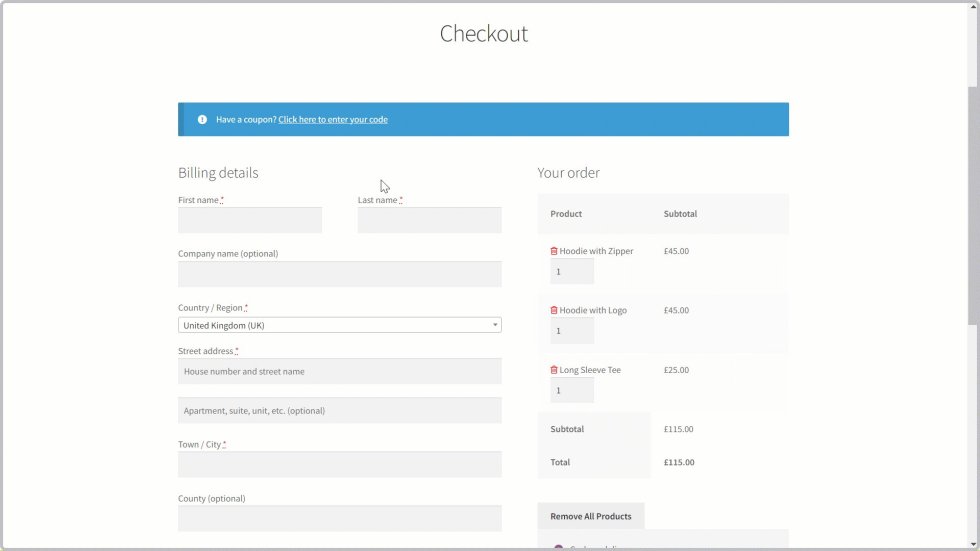This screenshot has height=551, width=980.
Task: Edit quantity for Long Sleeve Tee
Action: (572, 390)
